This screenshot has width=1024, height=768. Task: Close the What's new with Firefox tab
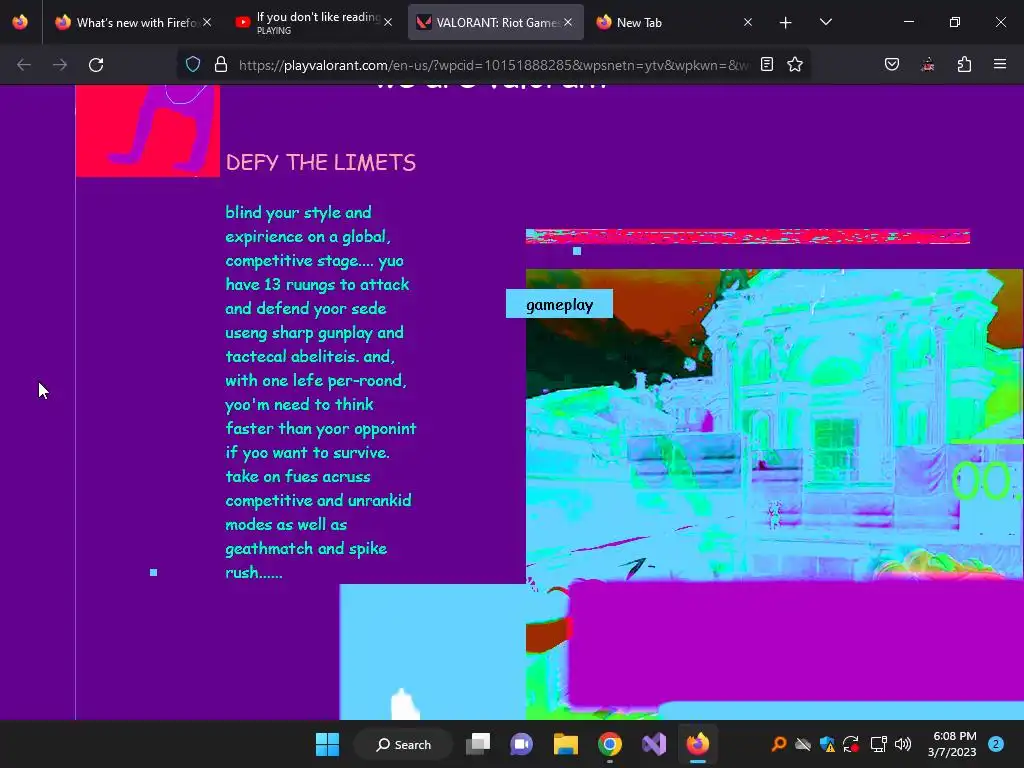point(207,22)
